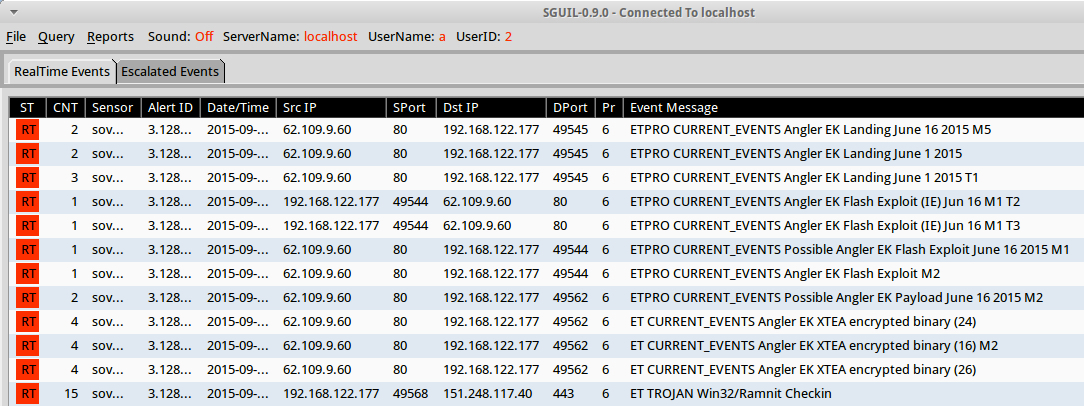
Task: Click the count 15 cell
Action: (70, 394)
